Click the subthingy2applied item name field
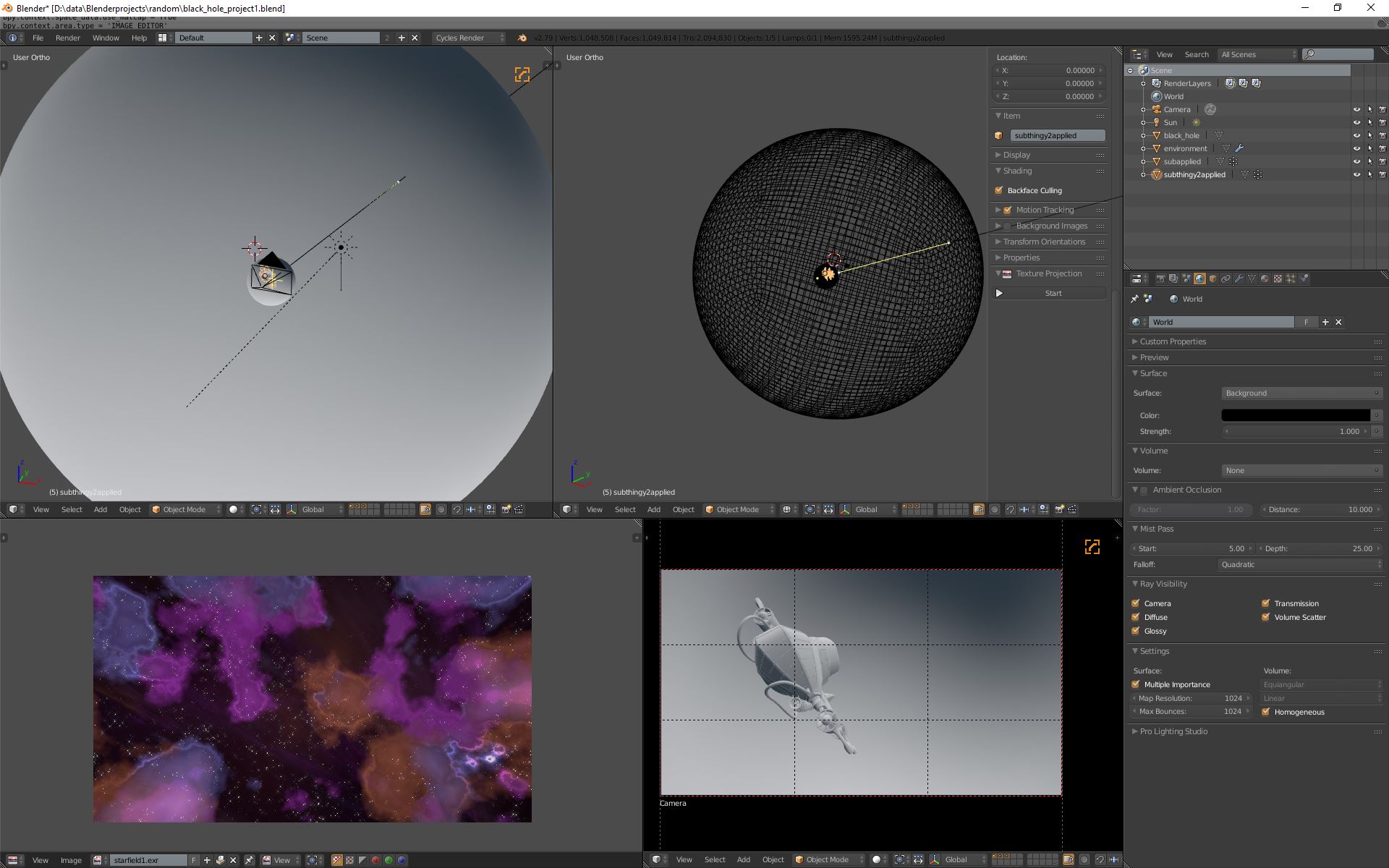The image size is (1389, 868). [1057, 135]
